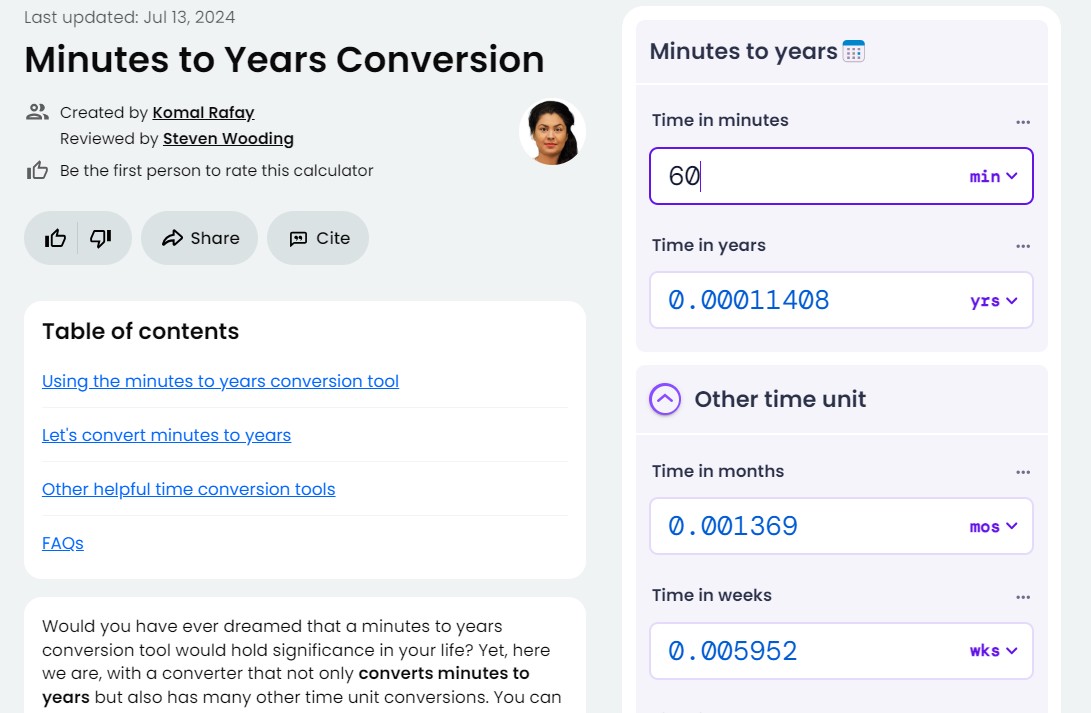The height and width of the screenshot is (713, 1091).
Task: Open options menu for Time in minutes
Action: pyautogui.click(x=1023, y=122)
